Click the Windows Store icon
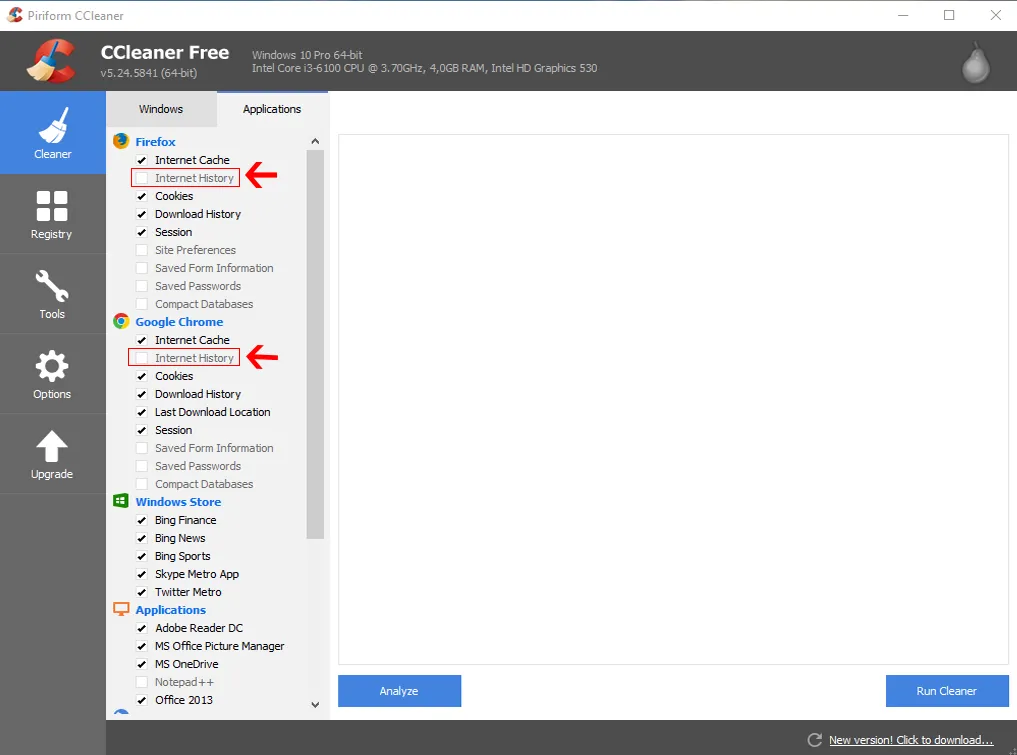Screen dimensions: 1017x755 click(x=121, y=502)
